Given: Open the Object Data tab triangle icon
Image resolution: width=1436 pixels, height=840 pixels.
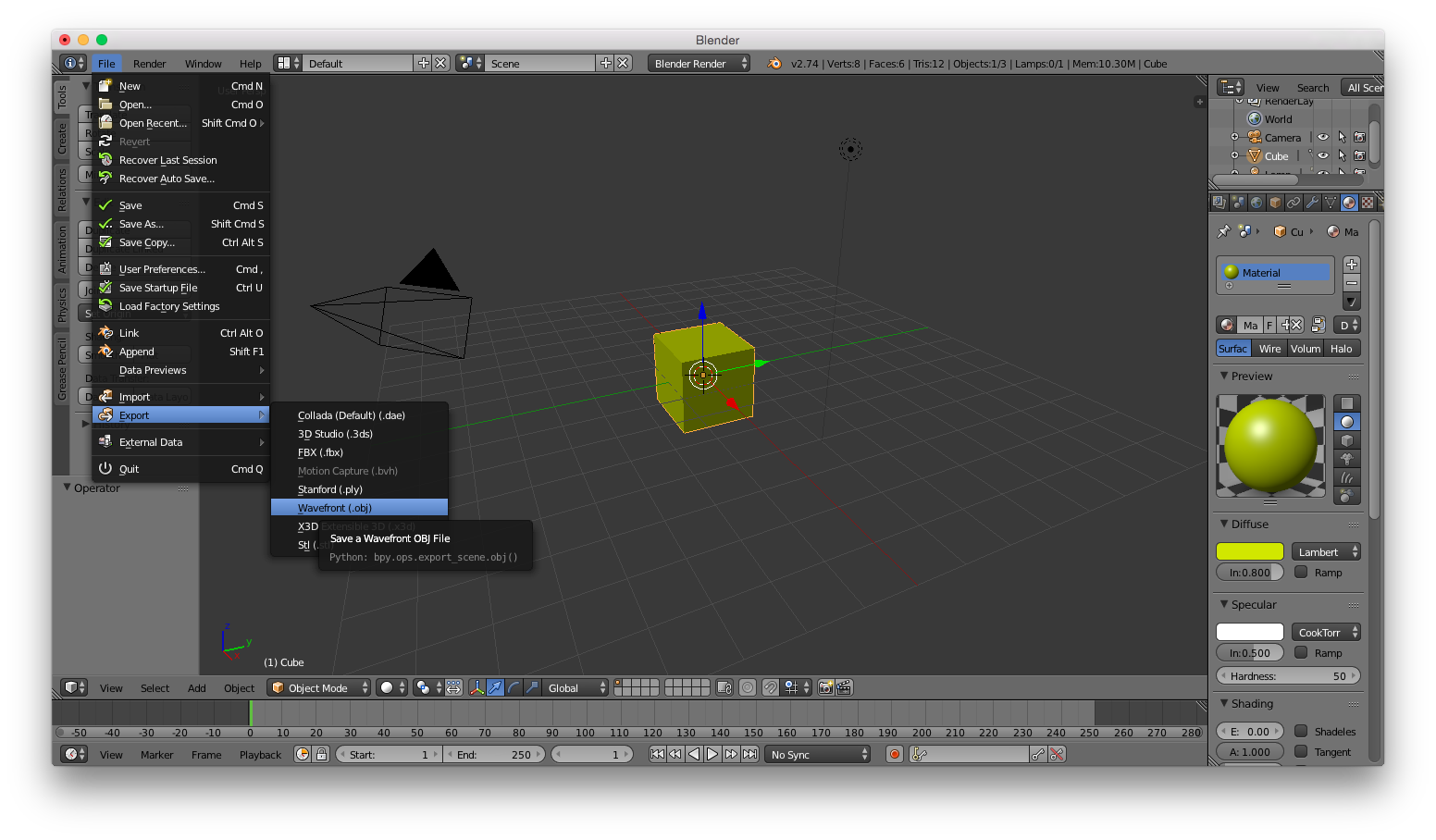Looking at the screenshot, I should [x=1331, y=203].
